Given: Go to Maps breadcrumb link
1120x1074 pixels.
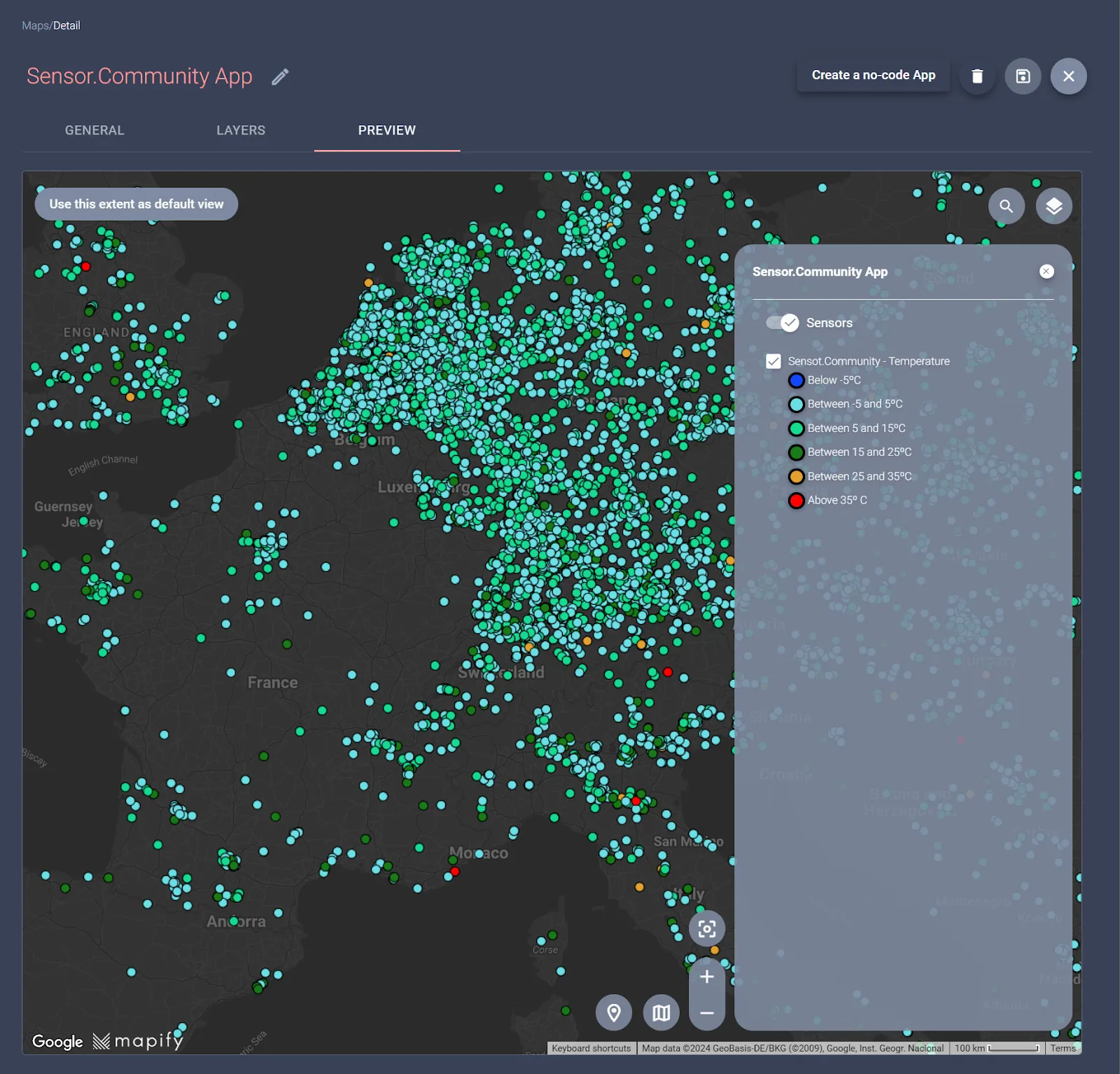Looking at the screenshot, I should tap(36, 25).
